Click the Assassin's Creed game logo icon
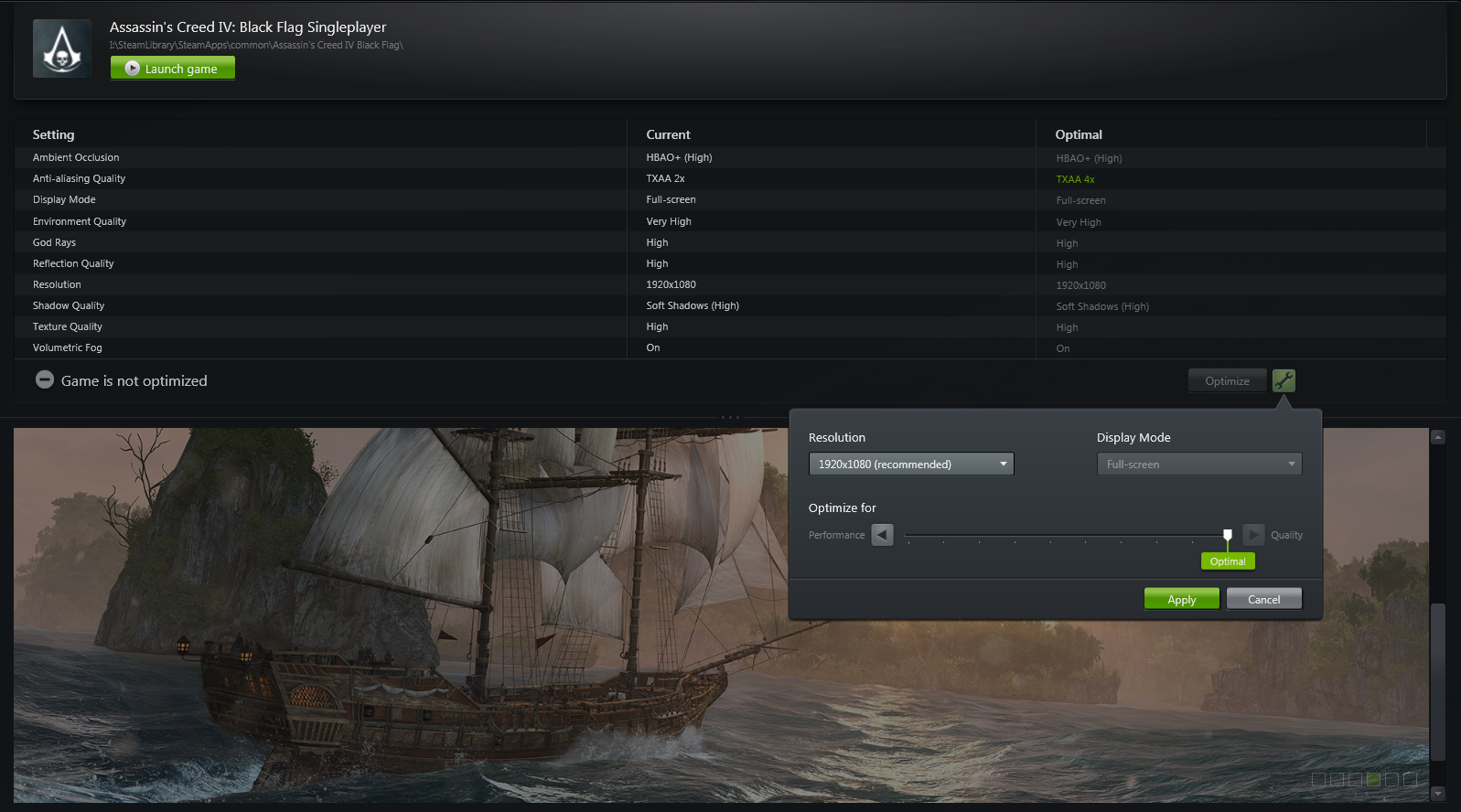Viewport: 1461px width, 812px height. pyautogui.click(x=61, y=48)
